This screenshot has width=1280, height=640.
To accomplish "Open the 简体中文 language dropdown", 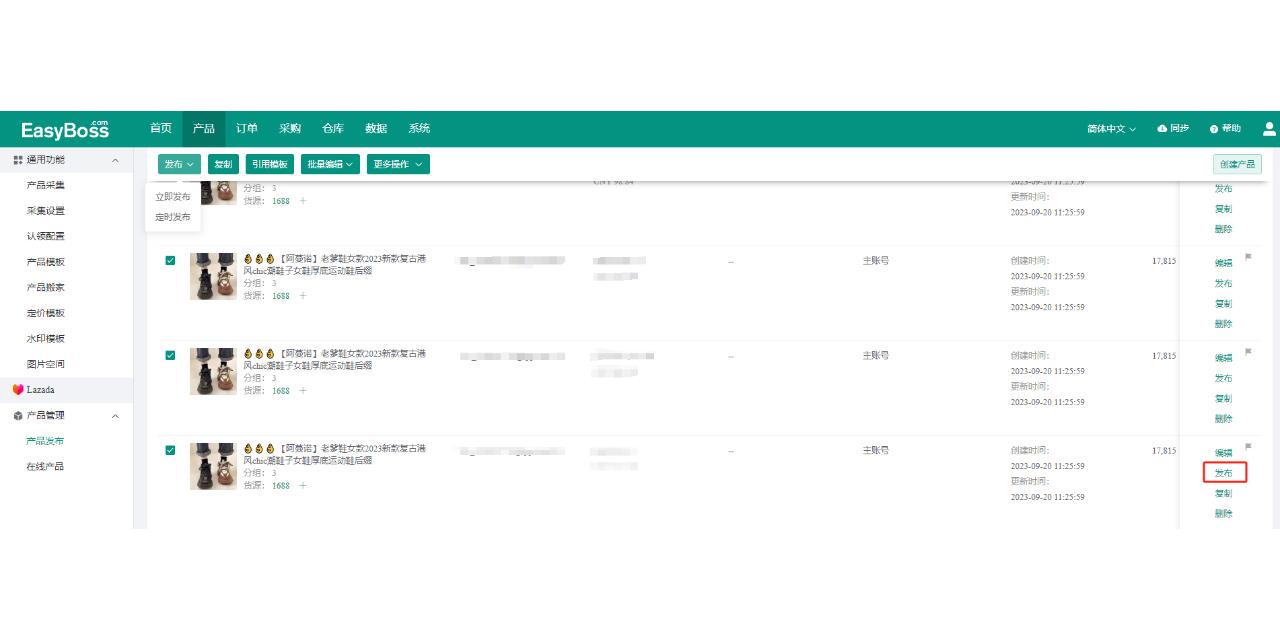I will click(x=1112, y=129).
